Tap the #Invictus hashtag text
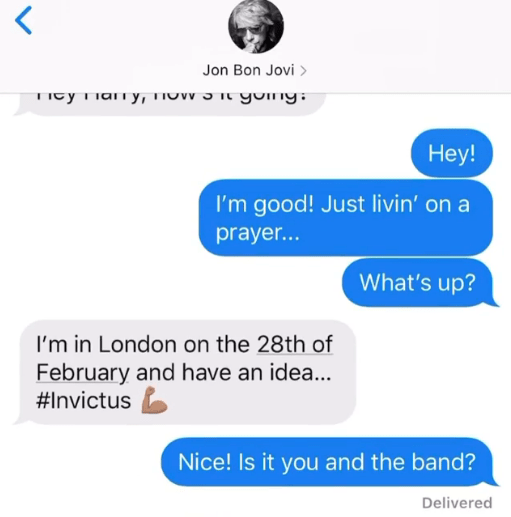The width and height of the screenshot is (511, 517). click(83, 400)
